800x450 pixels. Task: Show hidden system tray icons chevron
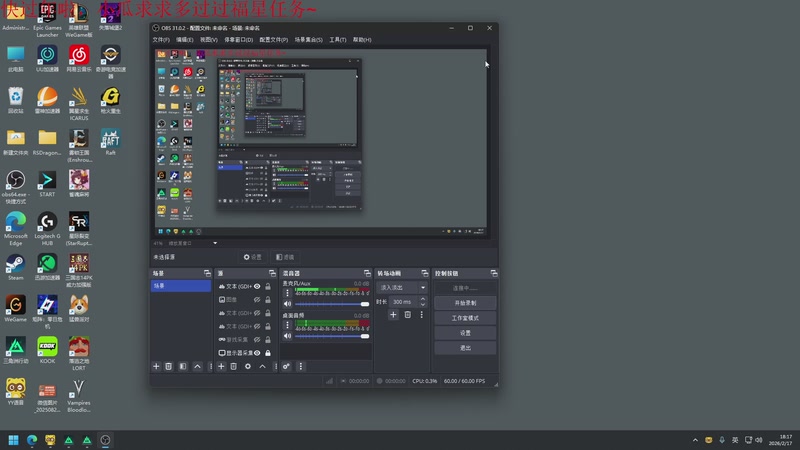point(695,440)
